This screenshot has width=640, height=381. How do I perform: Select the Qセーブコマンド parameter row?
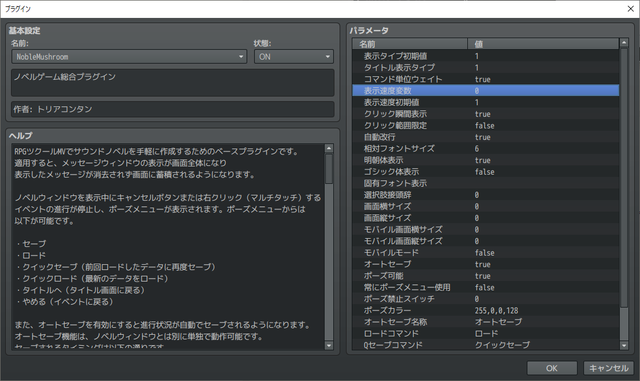486,345
